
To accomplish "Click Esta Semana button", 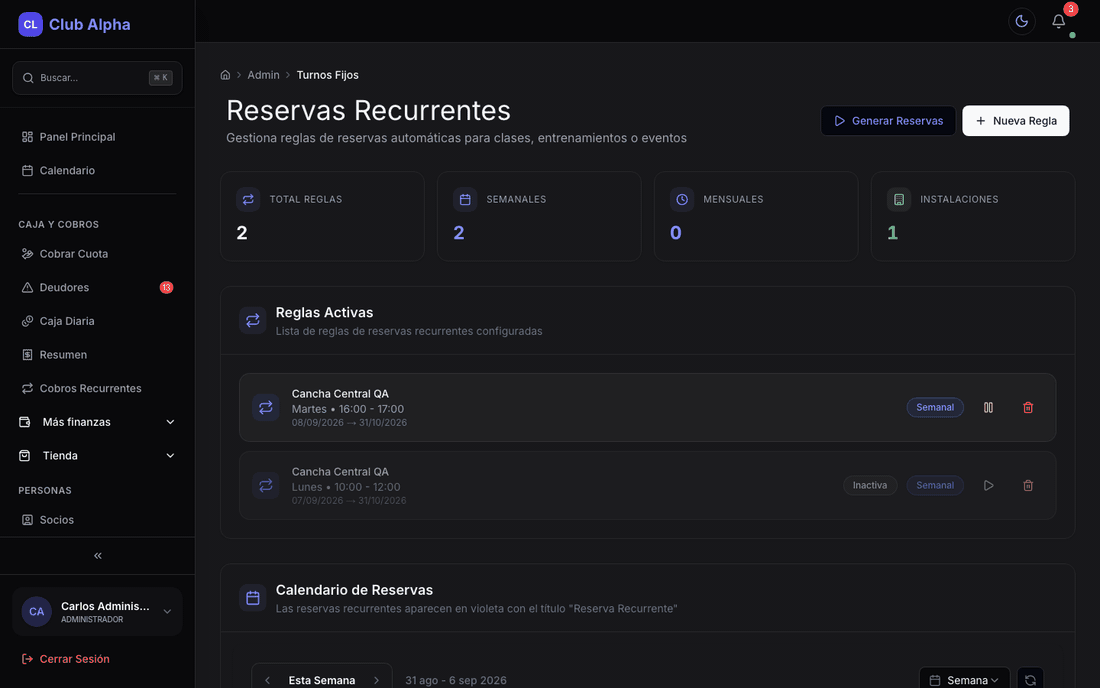I will (322, 680).
